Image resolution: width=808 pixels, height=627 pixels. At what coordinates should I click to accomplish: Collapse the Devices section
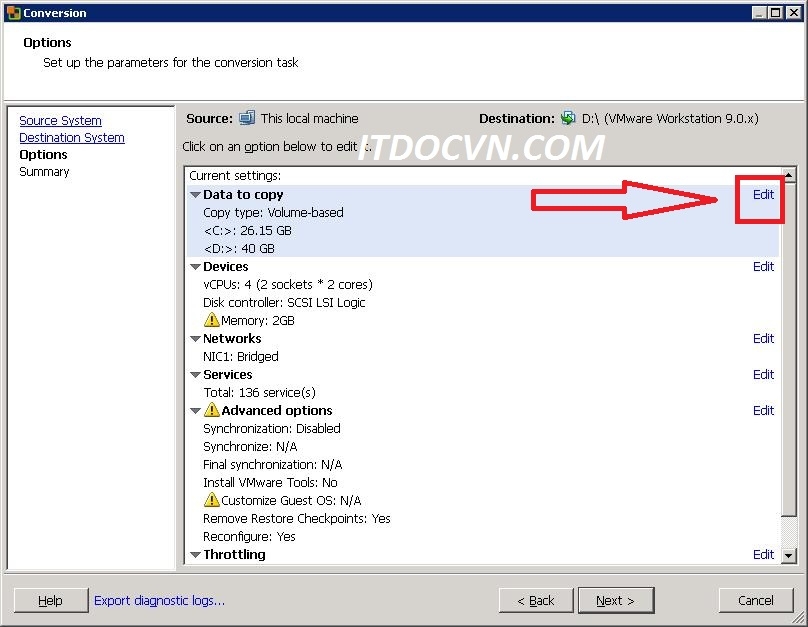click(x=195, y=267)
